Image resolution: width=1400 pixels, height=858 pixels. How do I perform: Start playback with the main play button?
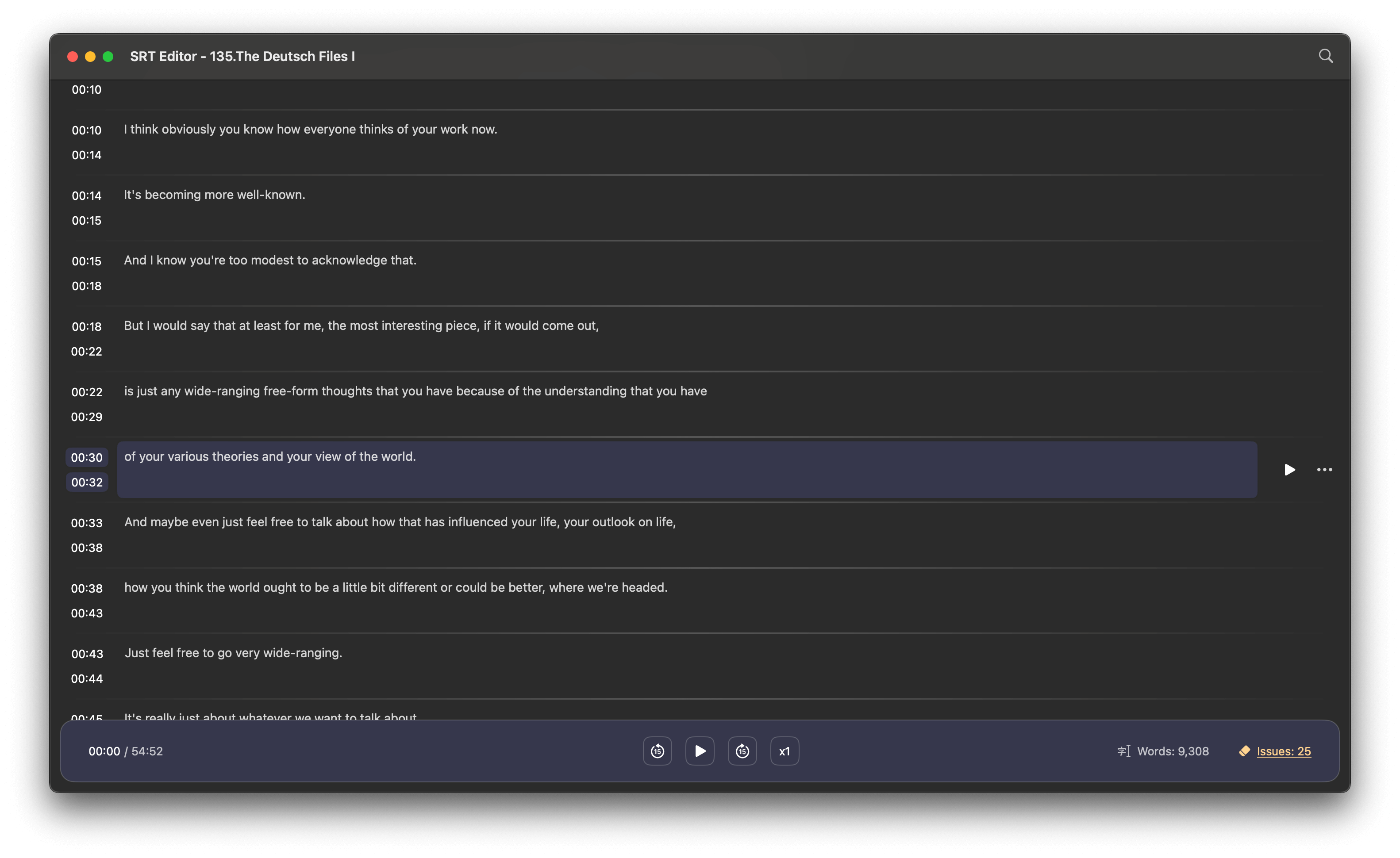click(x=700, y=751)
